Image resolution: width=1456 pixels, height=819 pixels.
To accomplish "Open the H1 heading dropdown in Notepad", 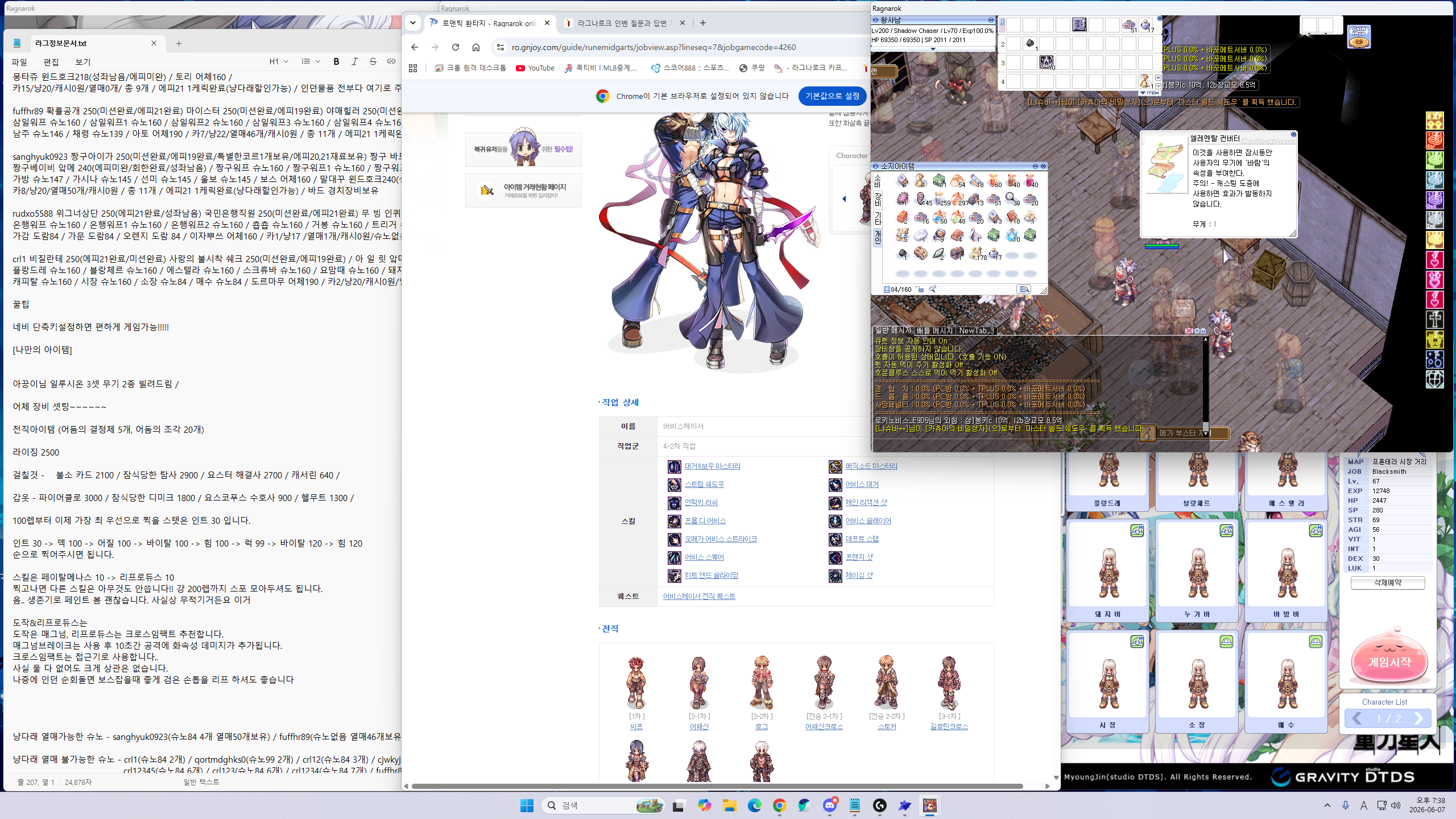I will [279, 61].
